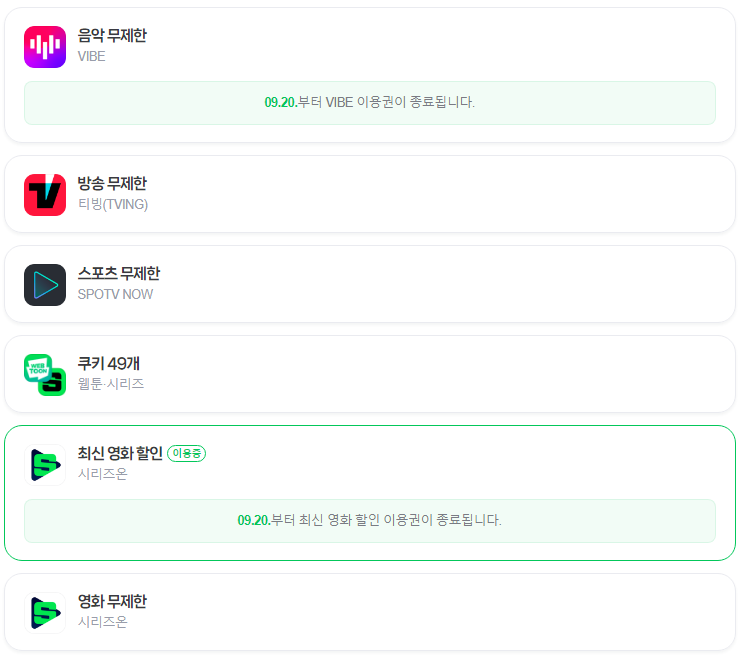Click the 웹툰·시리즈 subtitle text
The height and width of the screenshot is (659, 741).
coord(111,384)
